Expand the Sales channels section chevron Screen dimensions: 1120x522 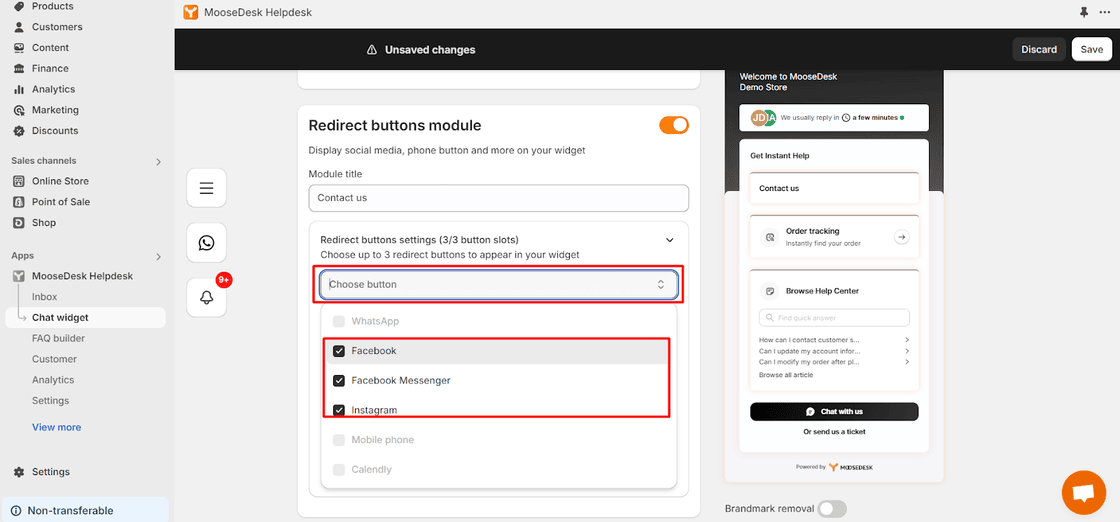(159, 161)
